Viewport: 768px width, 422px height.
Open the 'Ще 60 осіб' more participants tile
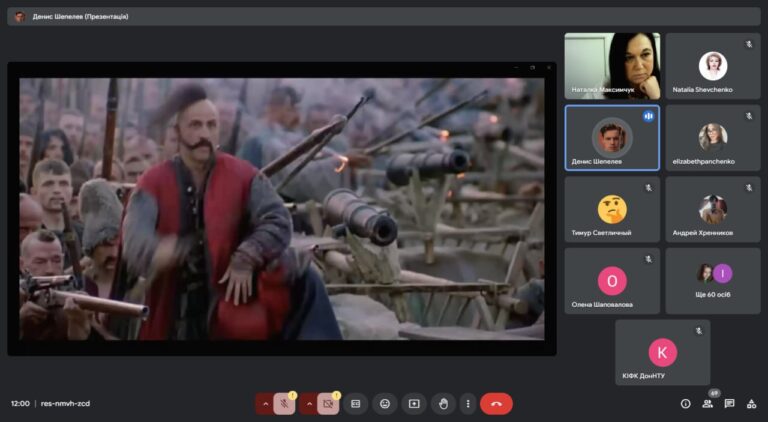pos(713,281)
